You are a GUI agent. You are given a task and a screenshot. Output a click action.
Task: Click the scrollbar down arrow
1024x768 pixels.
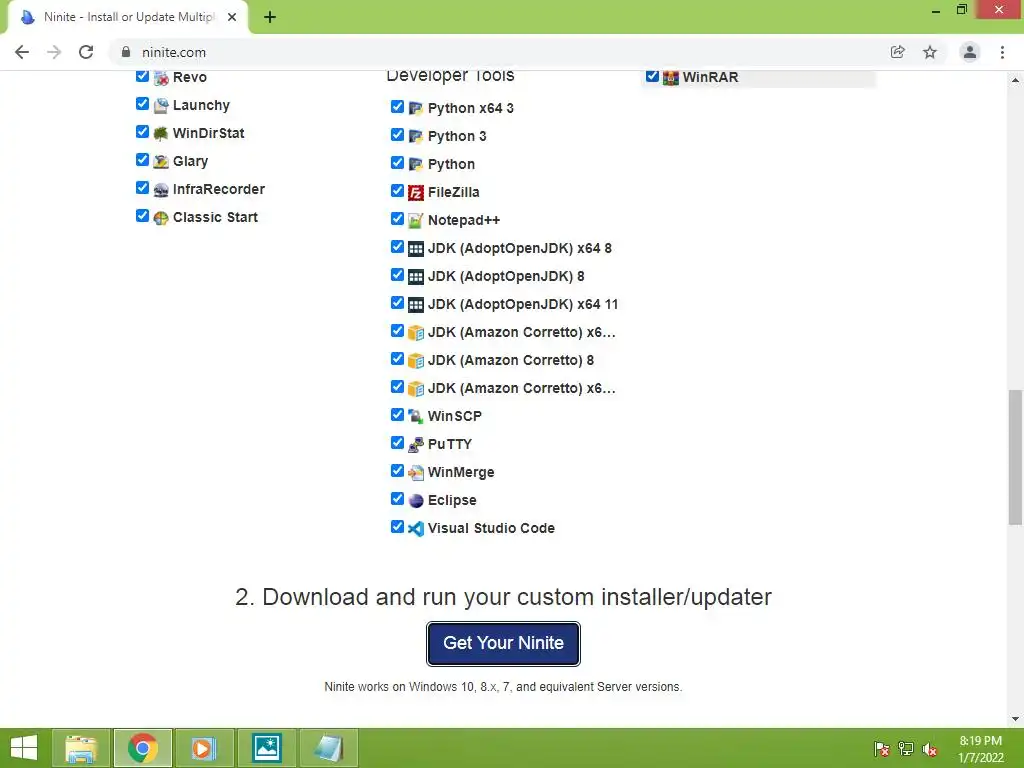coord(1015,719)
